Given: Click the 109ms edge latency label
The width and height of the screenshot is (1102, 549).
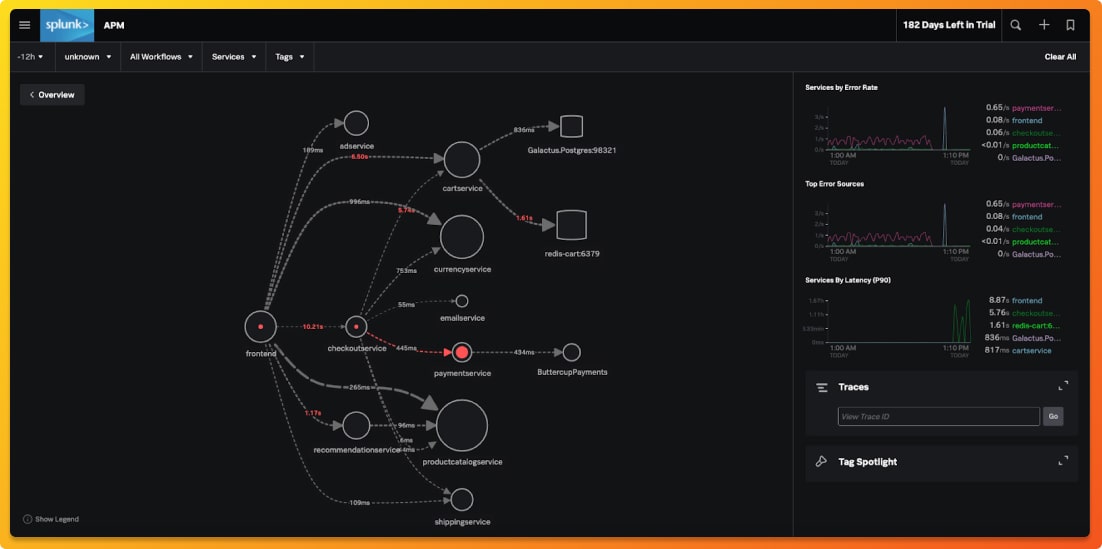Looking at the screenshot, I should click(360, 503).
